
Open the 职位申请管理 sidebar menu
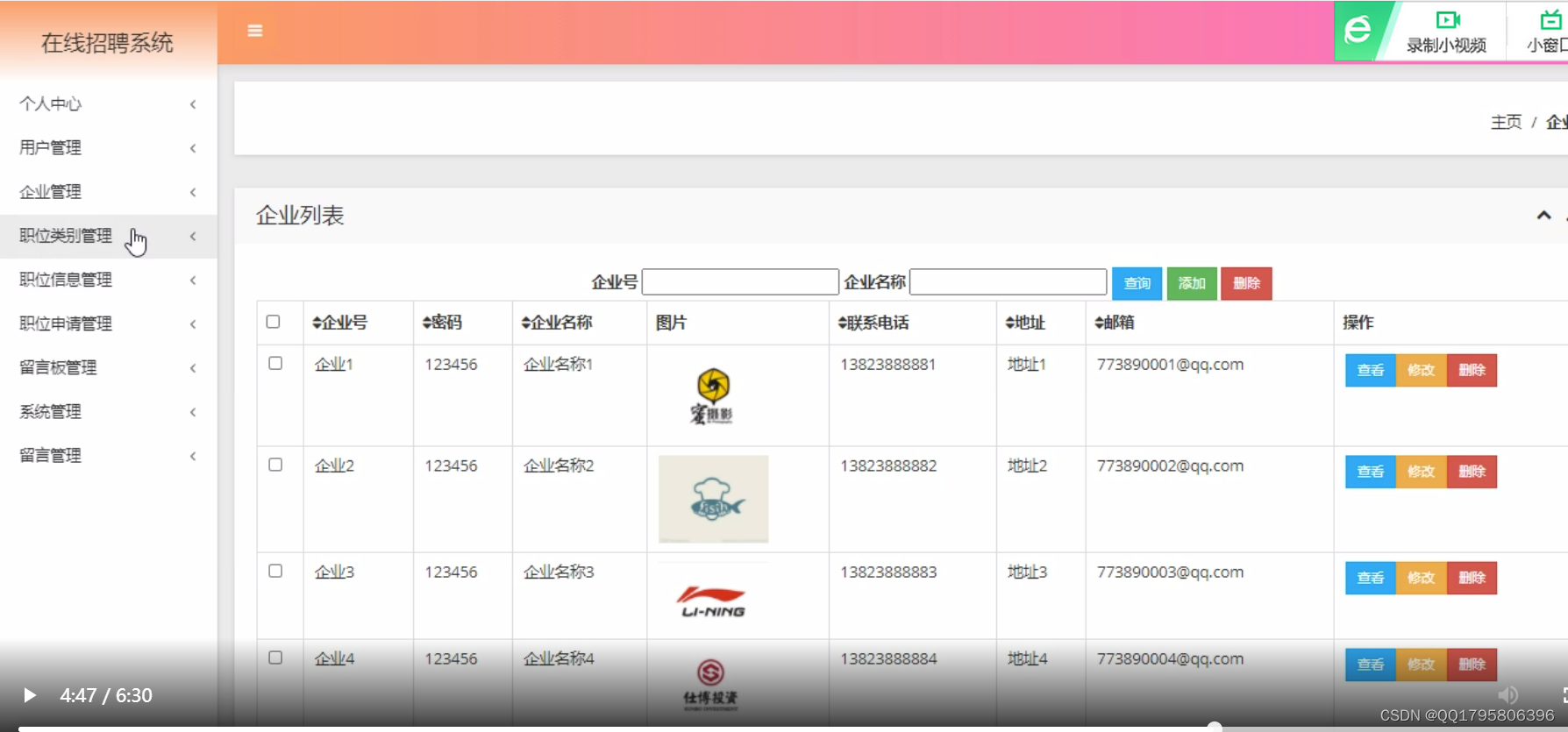pos(109,323)
